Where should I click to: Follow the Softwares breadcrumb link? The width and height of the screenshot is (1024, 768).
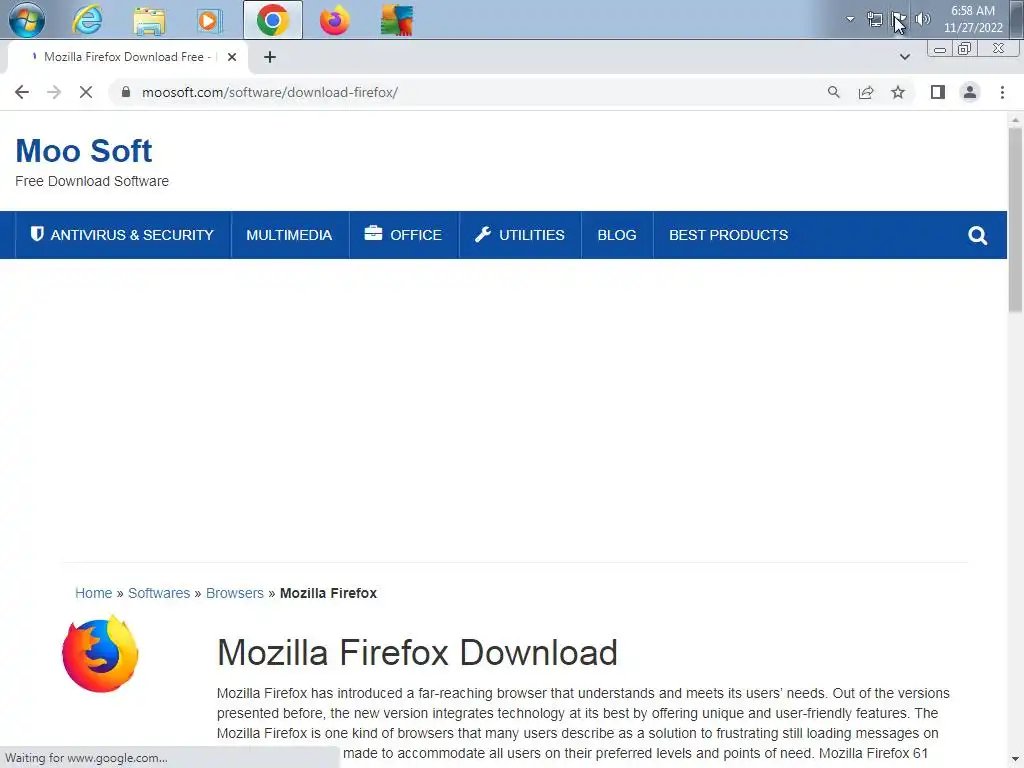tap(159, 593)
